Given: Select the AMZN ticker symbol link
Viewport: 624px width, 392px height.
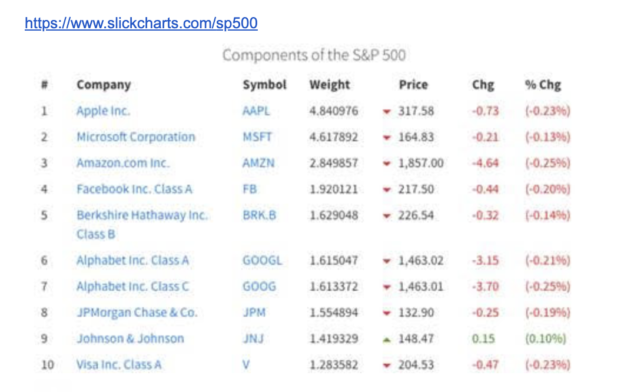Looking at the screenshot, I should click(259, 163).
